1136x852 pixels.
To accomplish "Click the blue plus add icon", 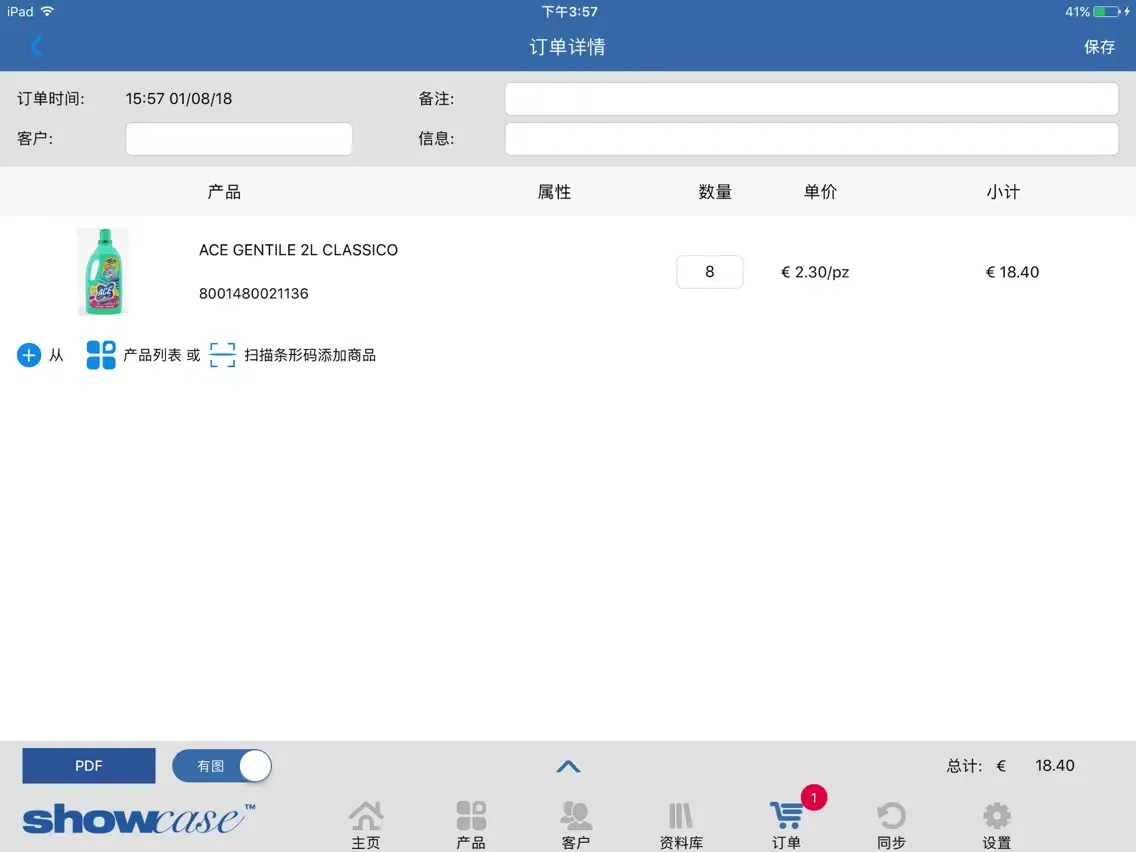I will coord(29,355).
